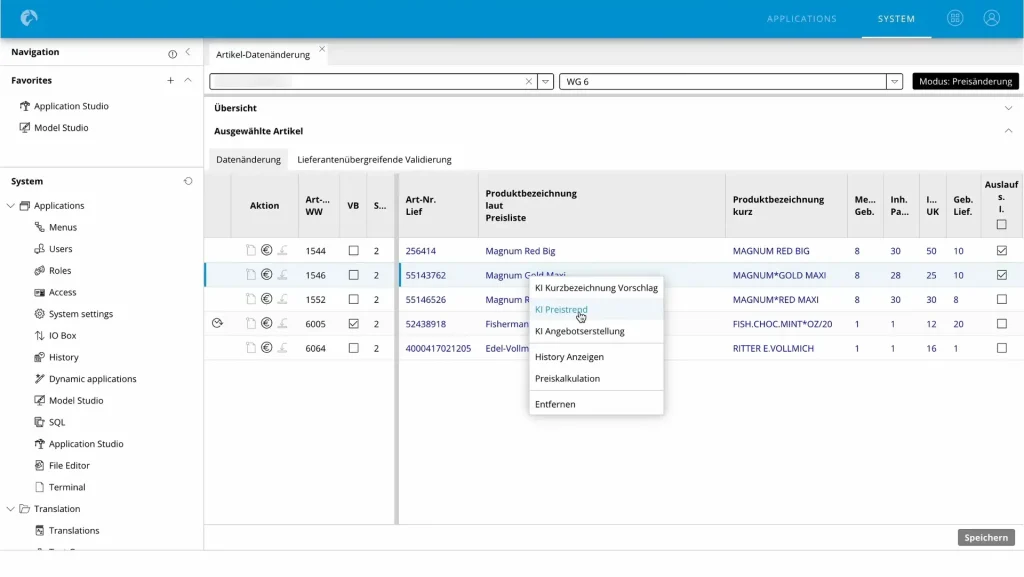1024x577 pixels.
Task: Switch to Lieferantenübergreifende Validierung tab
Action: (374, 159)
